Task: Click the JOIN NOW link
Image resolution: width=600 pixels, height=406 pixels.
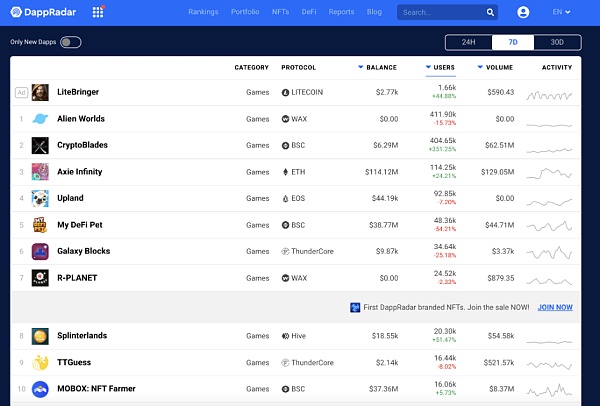Action: (555, 307)
